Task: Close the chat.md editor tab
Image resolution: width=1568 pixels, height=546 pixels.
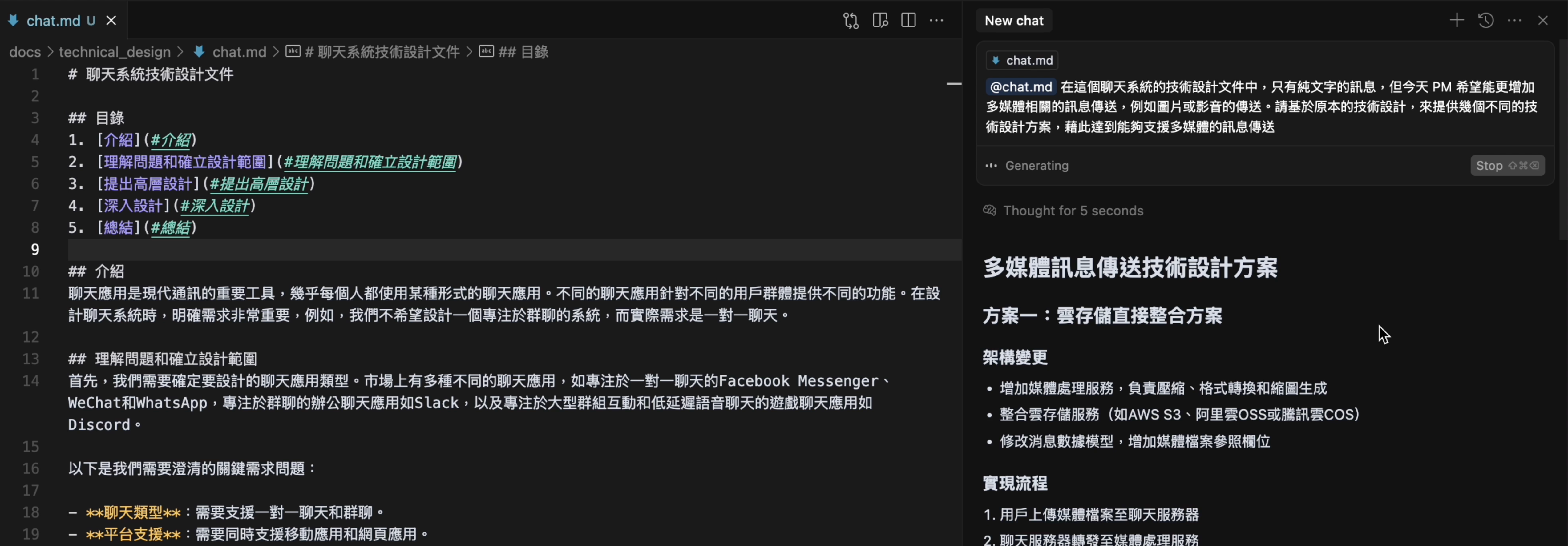Action: [111, 20]
